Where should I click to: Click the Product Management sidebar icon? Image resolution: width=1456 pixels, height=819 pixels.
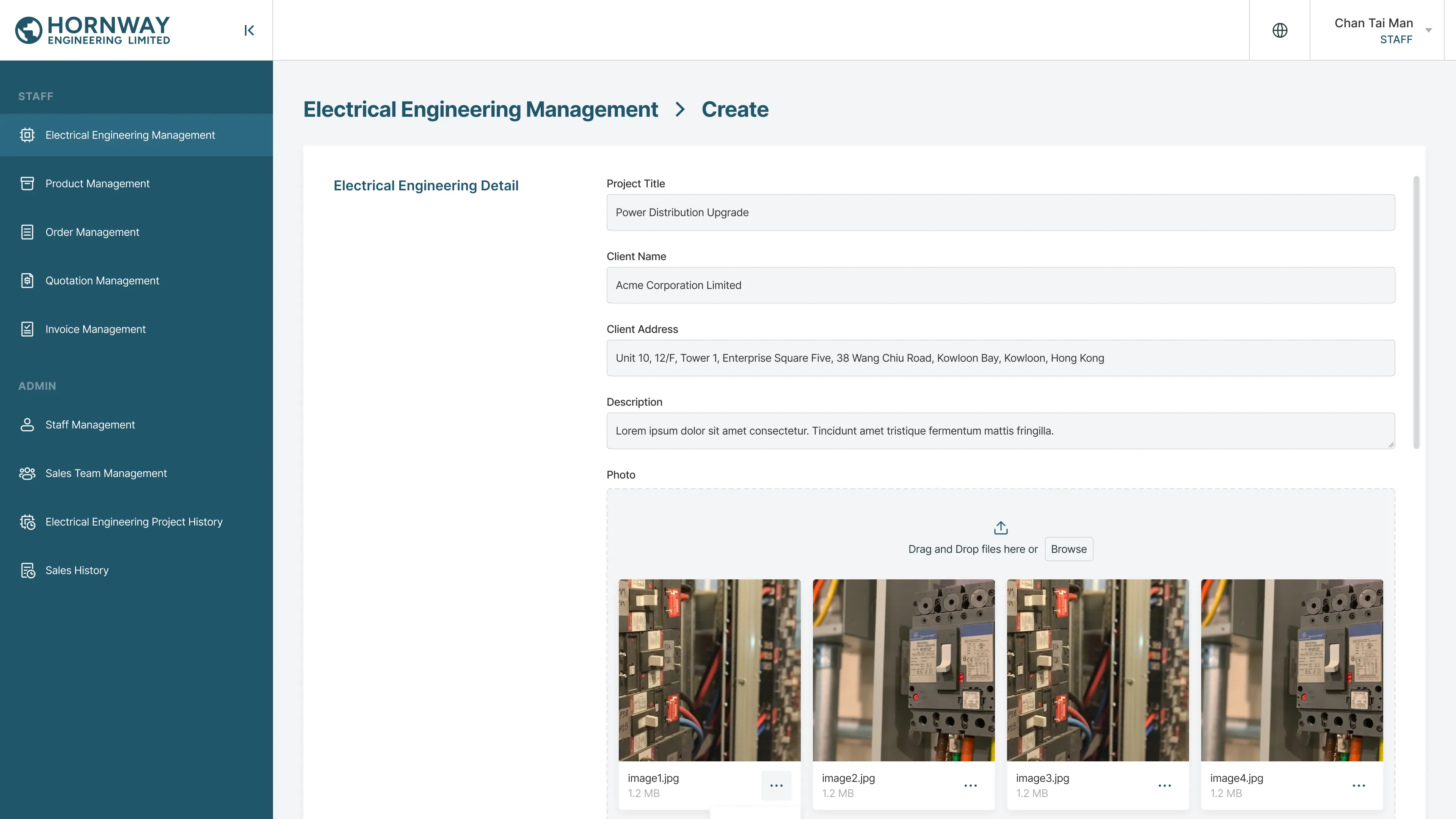click(27, 184)
